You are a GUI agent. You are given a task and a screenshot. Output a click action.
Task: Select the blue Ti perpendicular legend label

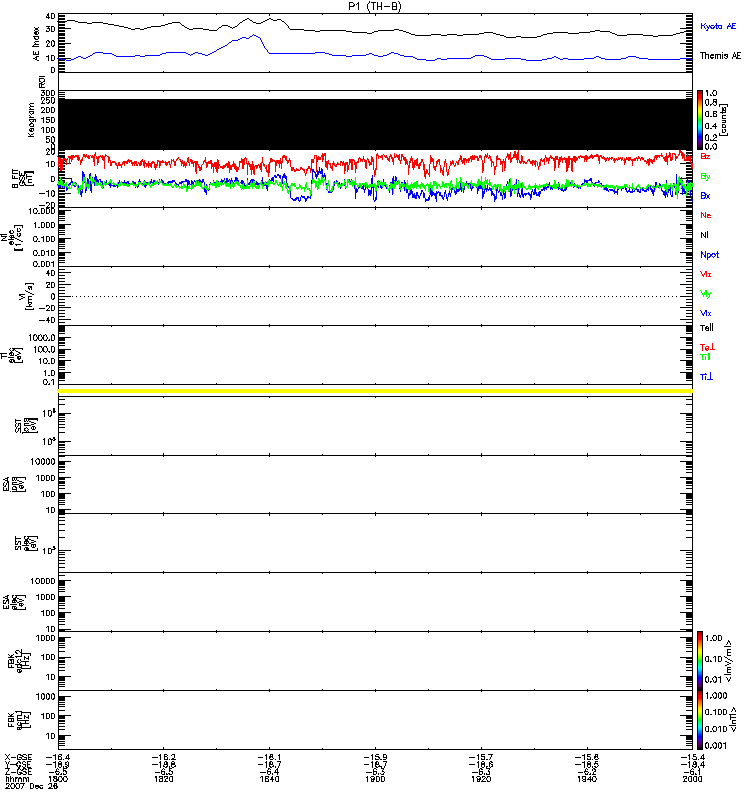[706, 377]
